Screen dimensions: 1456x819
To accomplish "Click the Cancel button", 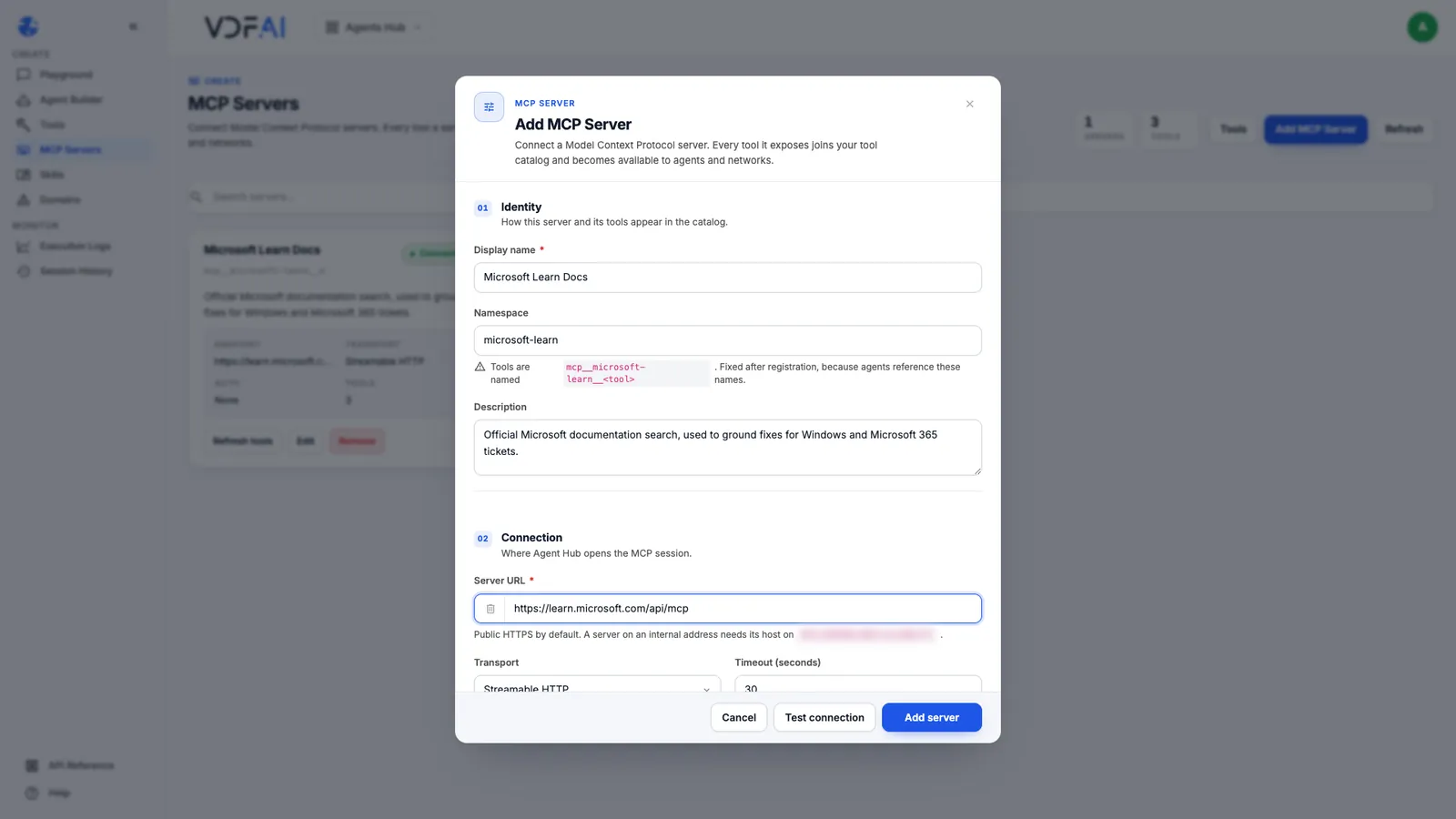I will (x=739, y=717).
